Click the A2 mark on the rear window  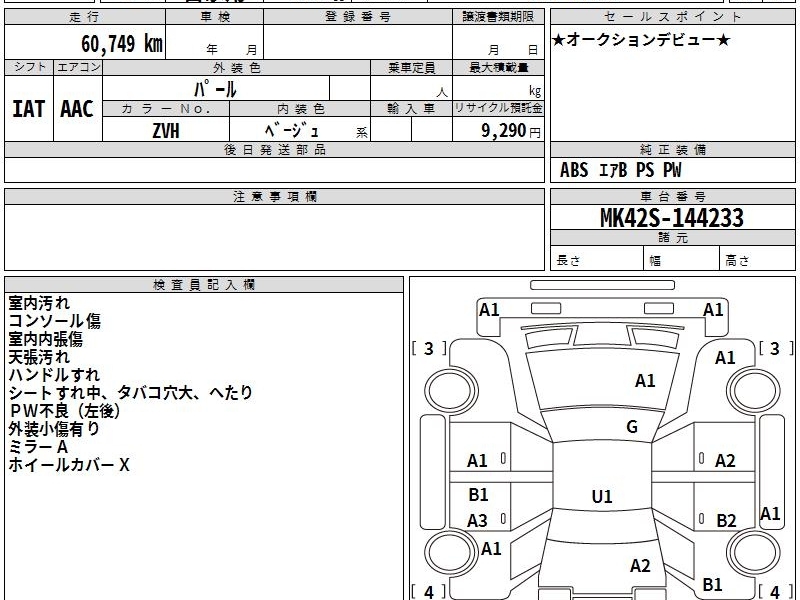640,565
